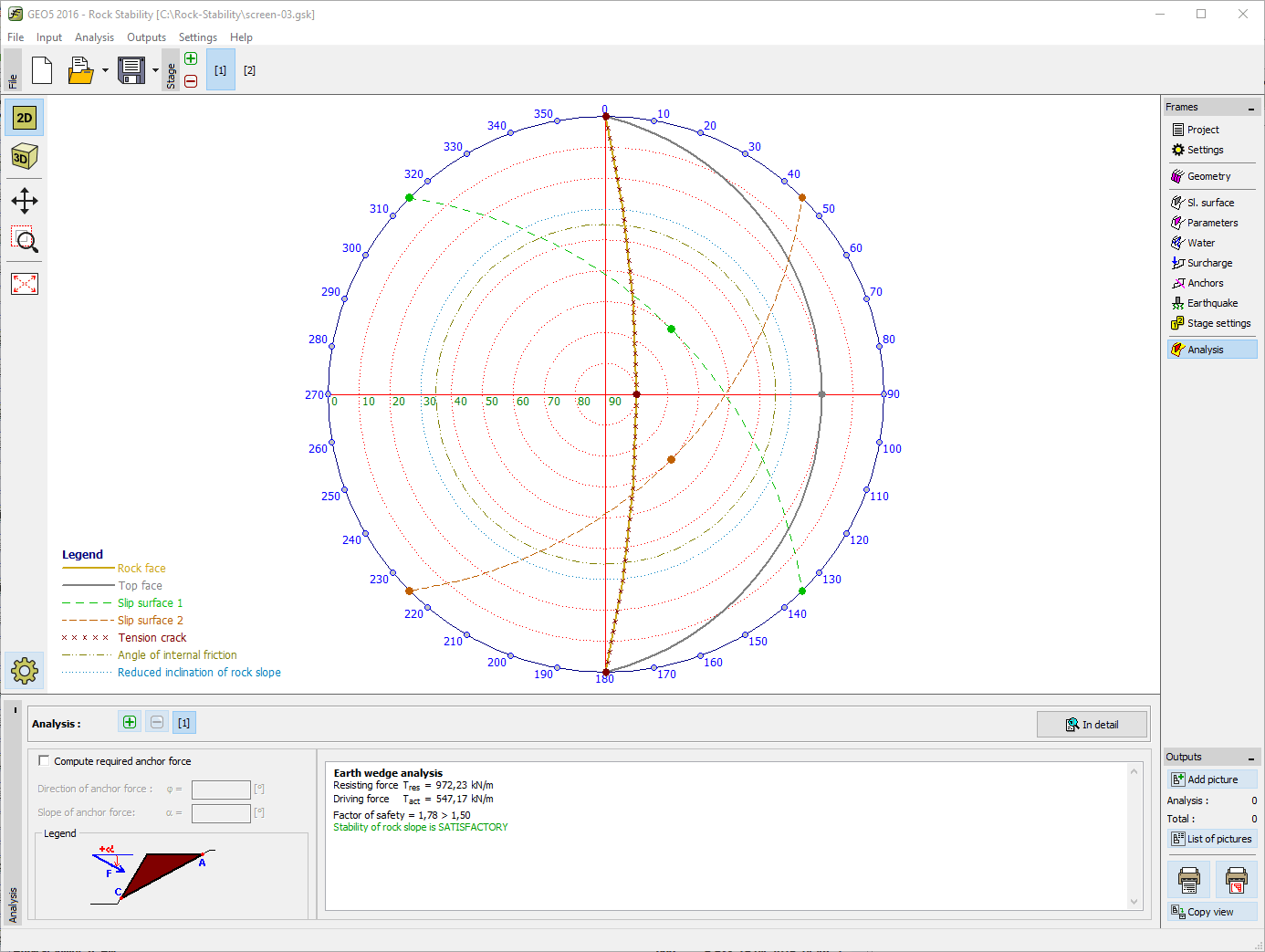The width and height of the screenshot is (1265, 952).
Task: Create a new file
Action: click(42, 70)
